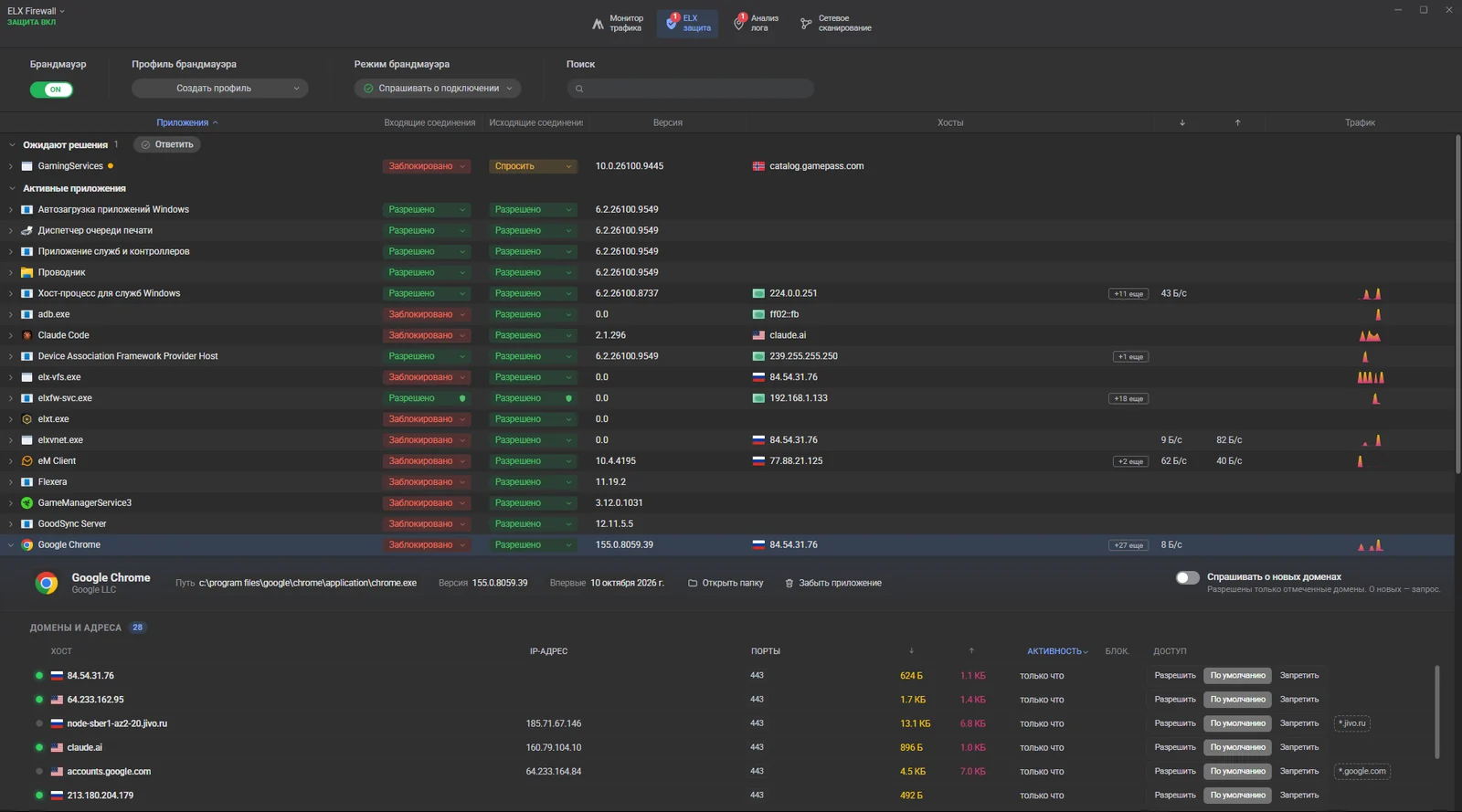The height and width of the screenshot is (812, 1462).
Task: Enable asking about new domains toggle
Action: point(1187,577)
